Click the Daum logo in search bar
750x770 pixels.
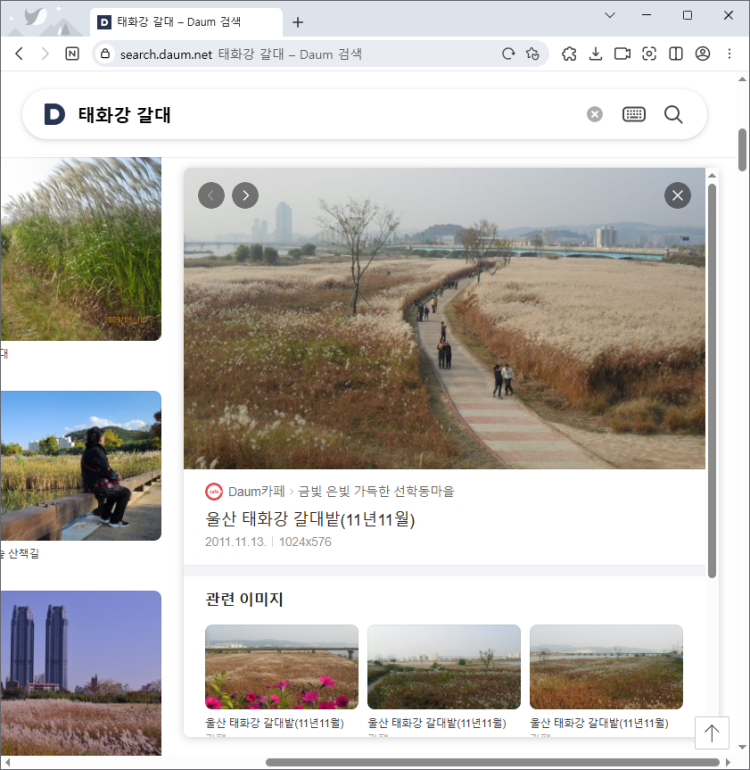(54, 115)
